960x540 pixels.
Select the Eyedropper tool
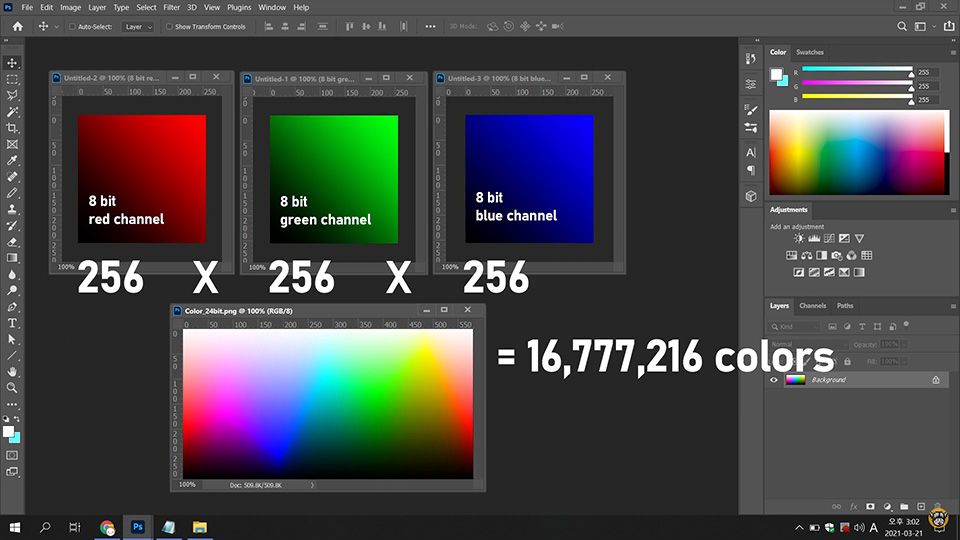[12, 160]
